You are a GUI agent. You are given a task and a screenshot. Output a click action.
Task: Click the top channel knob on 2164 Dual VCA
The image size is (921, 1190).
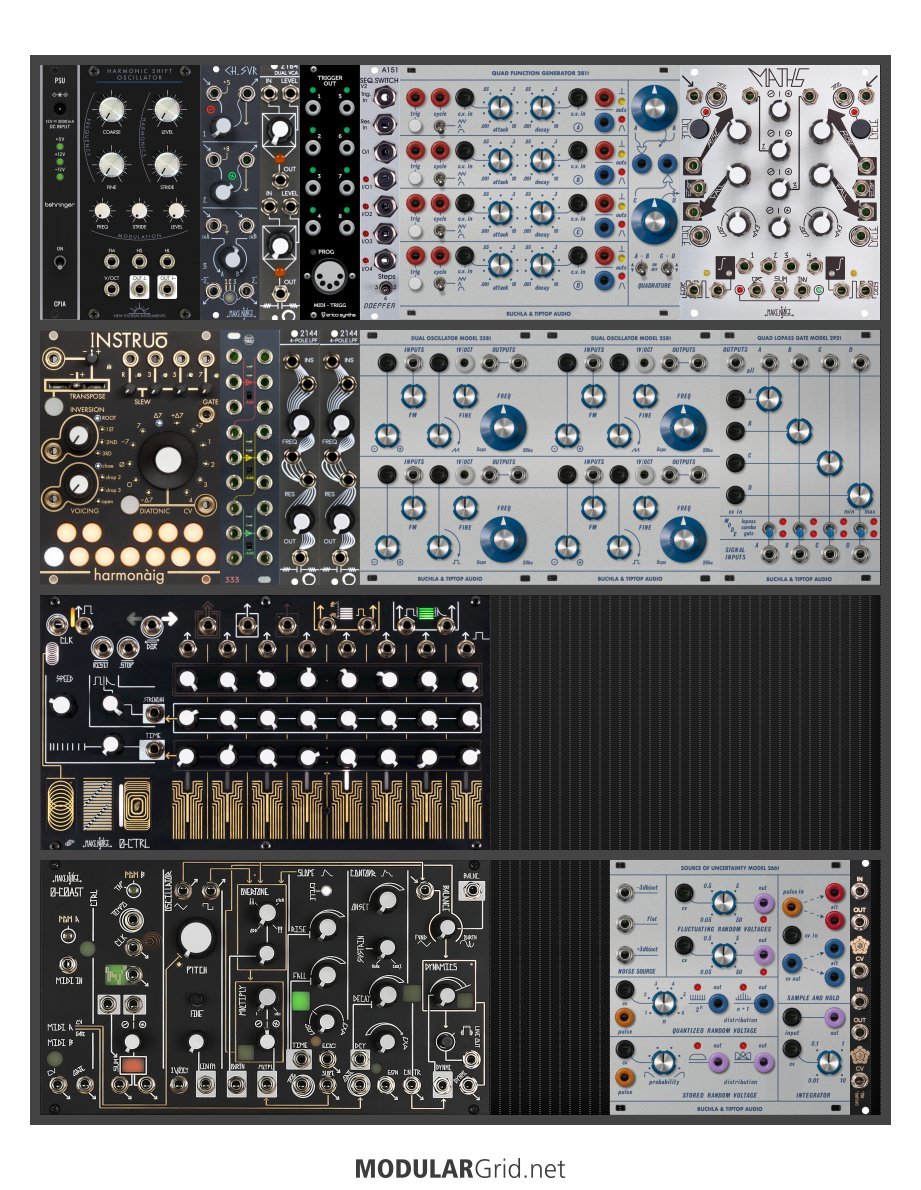tap(279, 132)
